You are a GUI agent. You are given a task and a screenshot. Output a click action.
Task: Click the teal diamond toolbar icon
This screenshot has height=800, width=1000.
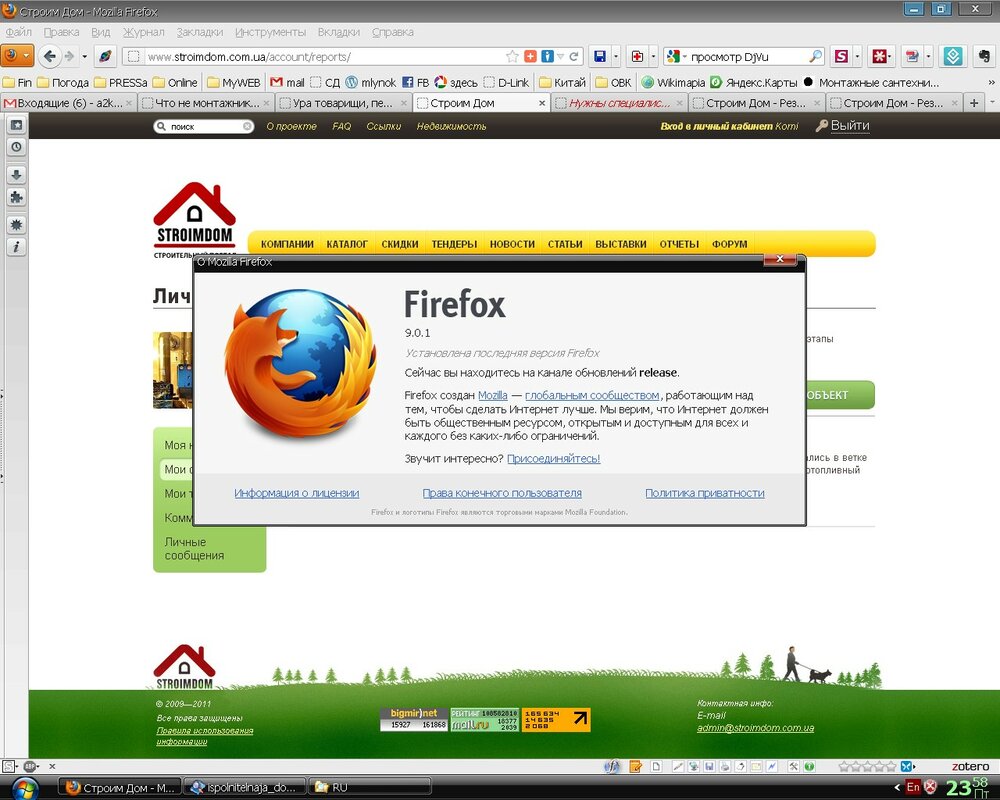953,56
